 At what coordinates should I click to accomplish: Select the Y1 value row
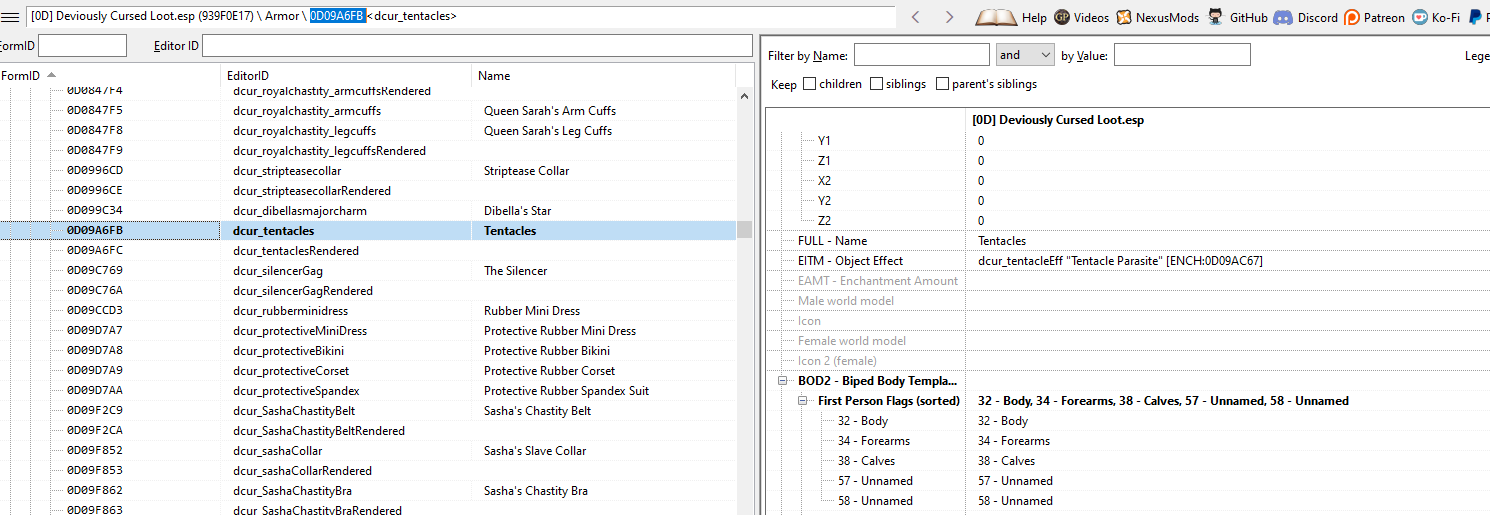[1128, 141]
